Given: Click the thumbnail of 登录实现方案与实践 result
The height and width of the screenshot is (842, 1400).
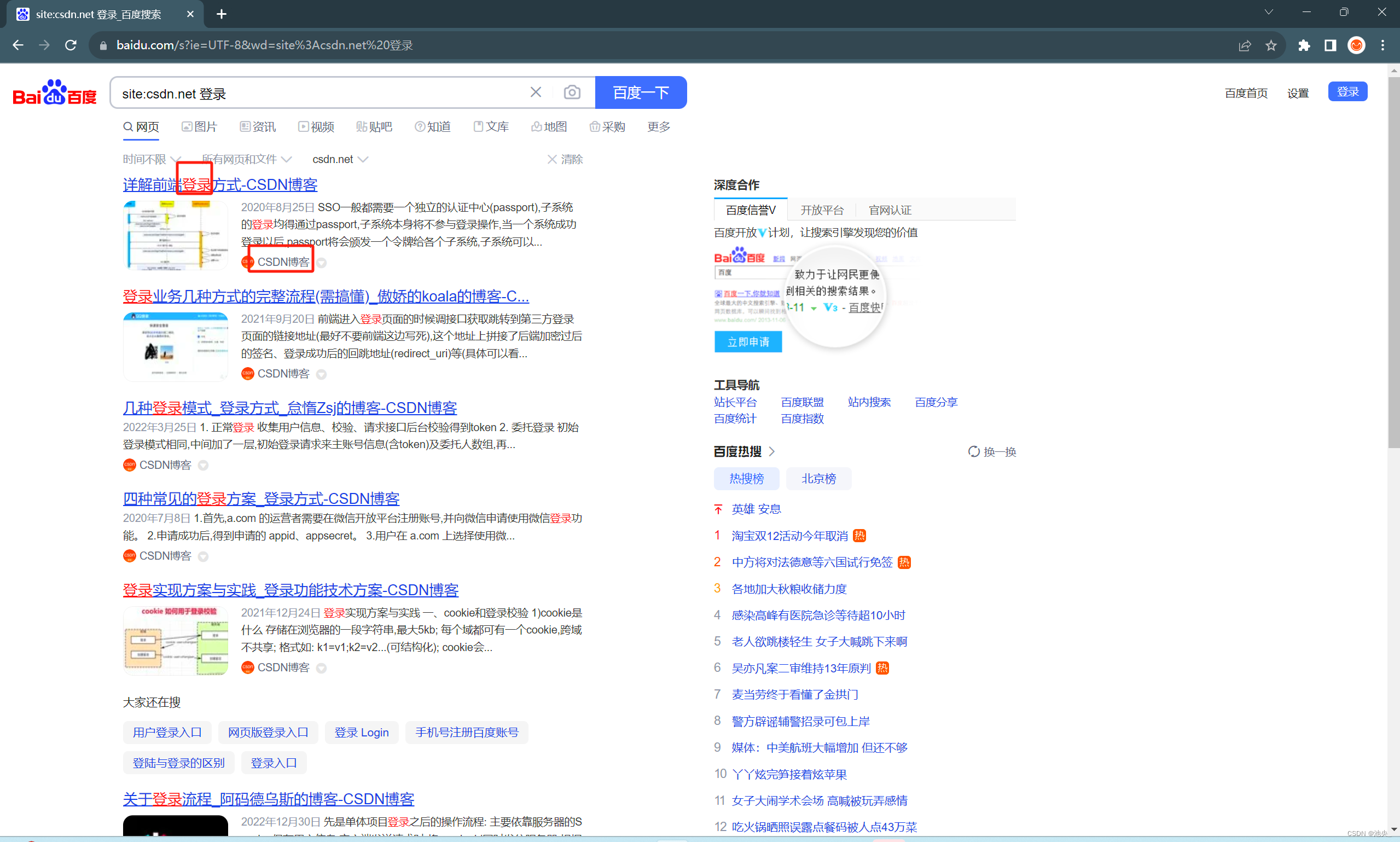Looking at the screenshot, I should pyautogui.click(x=175, y=641).
